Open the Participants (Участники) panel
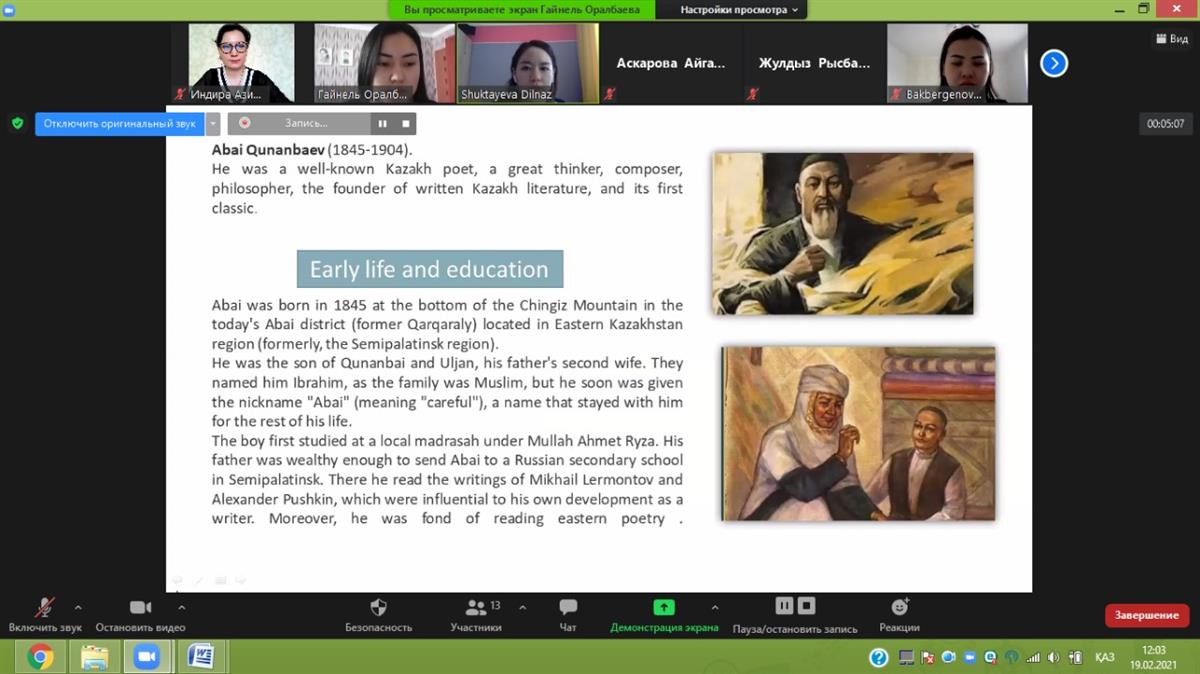Screen dimensions: 1200x674 coord(476,608)
